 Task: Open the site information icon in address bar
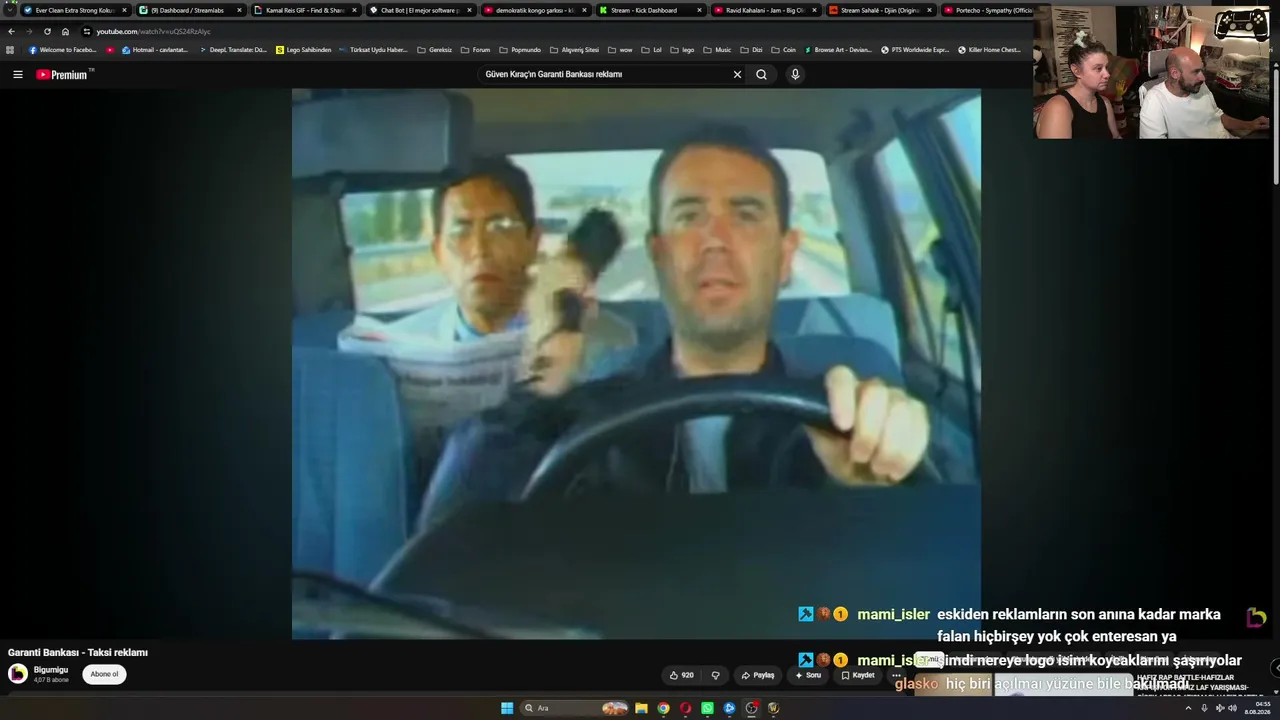(87, 31)
